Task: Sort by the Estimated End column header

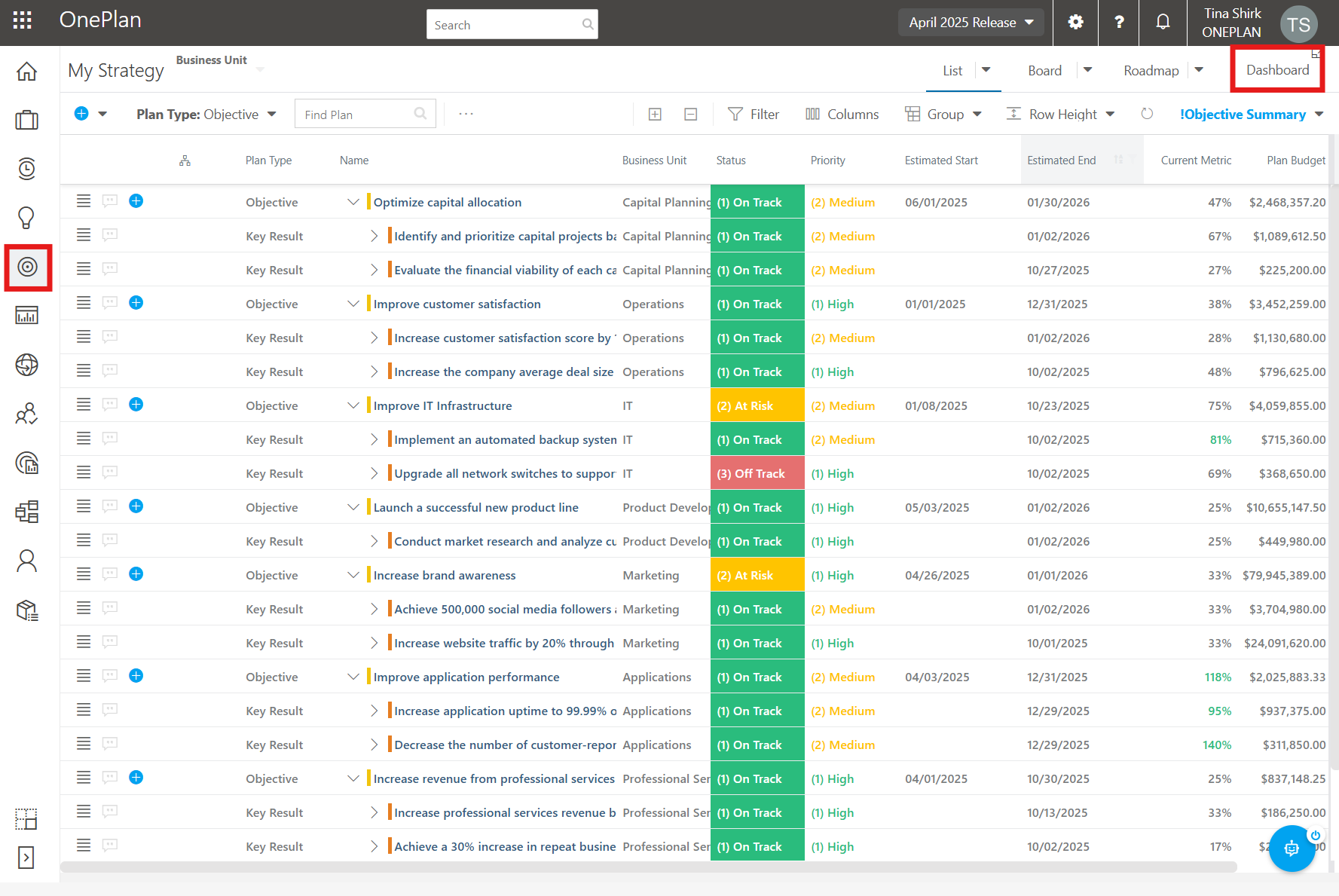Action: 1061,161
